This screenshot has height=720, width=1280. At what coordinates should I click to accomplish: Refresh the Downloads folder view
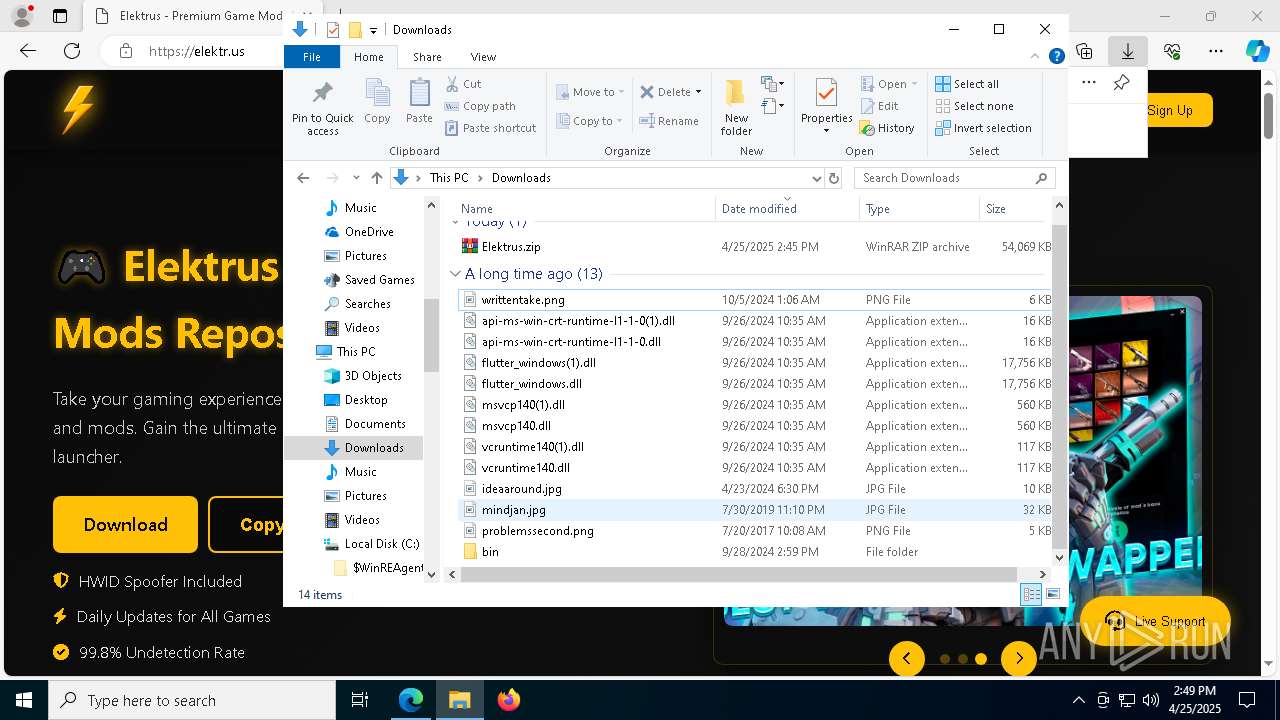pyautogui.click(x=834, y=178)
